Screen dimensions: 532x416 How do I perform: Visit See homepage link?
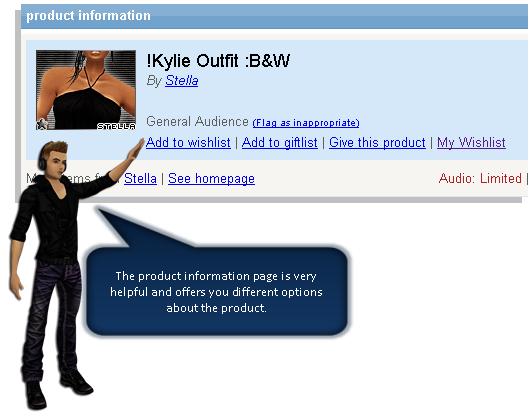pos(211,178)
